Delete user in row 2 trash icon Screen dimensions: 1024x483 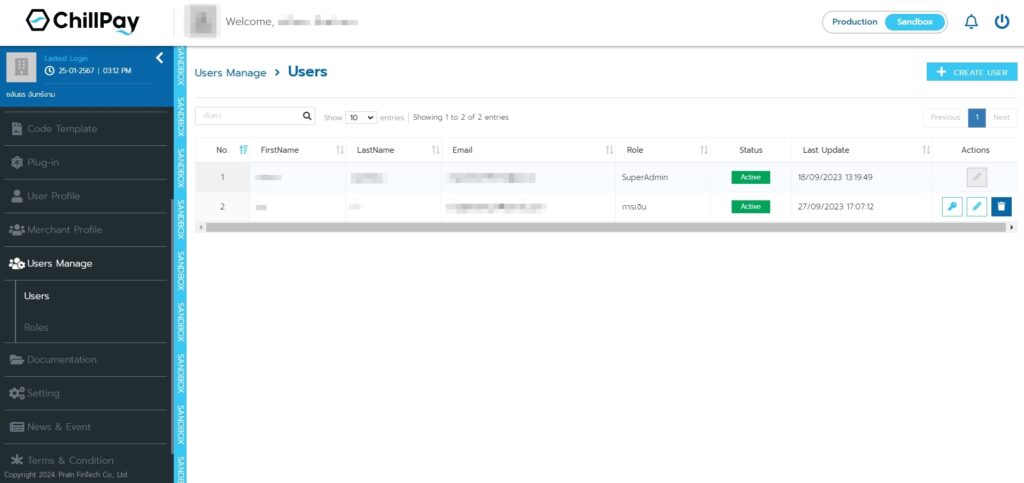1001,207
